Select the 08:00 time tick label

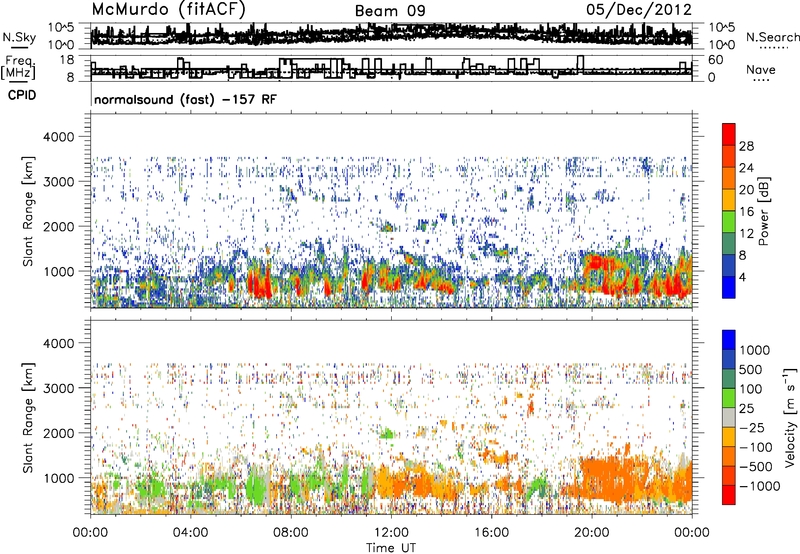point(290,533)
